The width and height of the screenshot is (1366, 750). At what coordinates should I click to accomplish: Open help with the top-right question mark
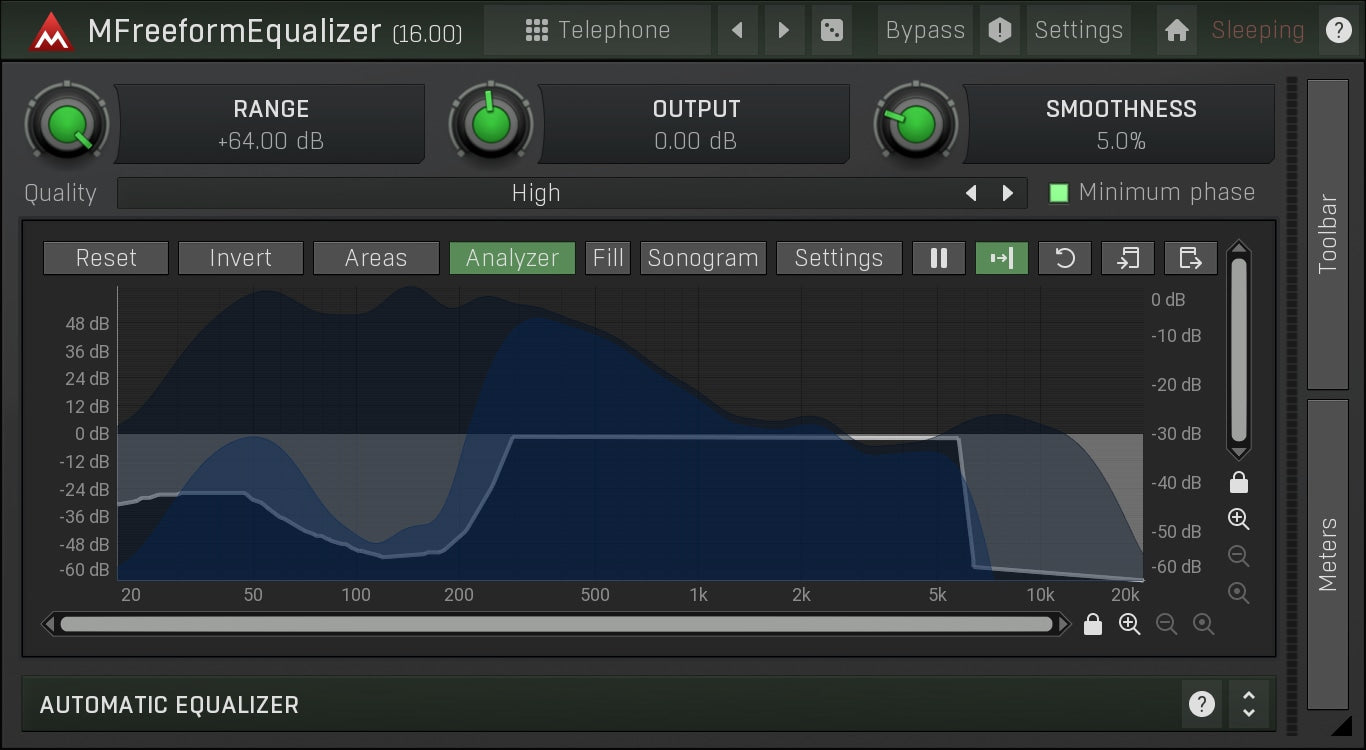[x=1338, y=31]
